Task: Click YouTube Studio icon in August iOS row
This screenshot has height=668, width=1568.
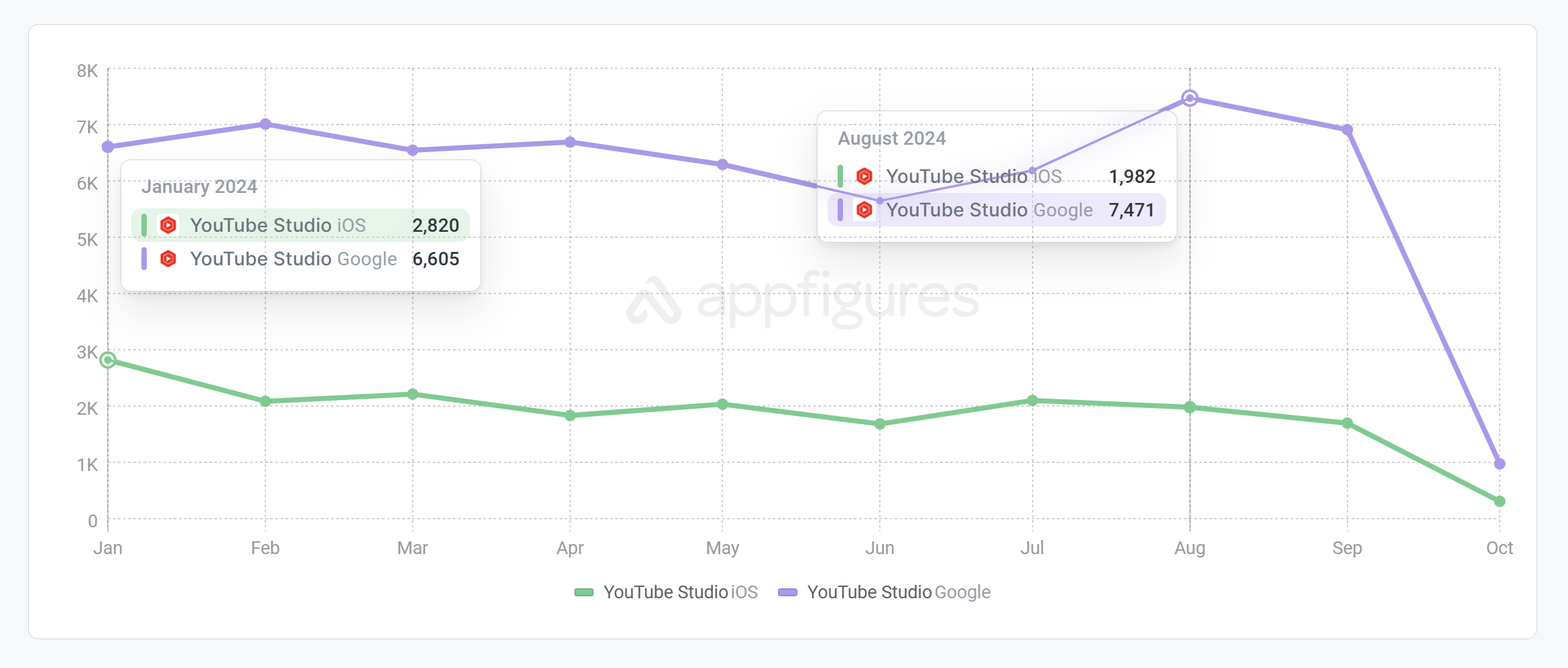Action: point(864,176)
